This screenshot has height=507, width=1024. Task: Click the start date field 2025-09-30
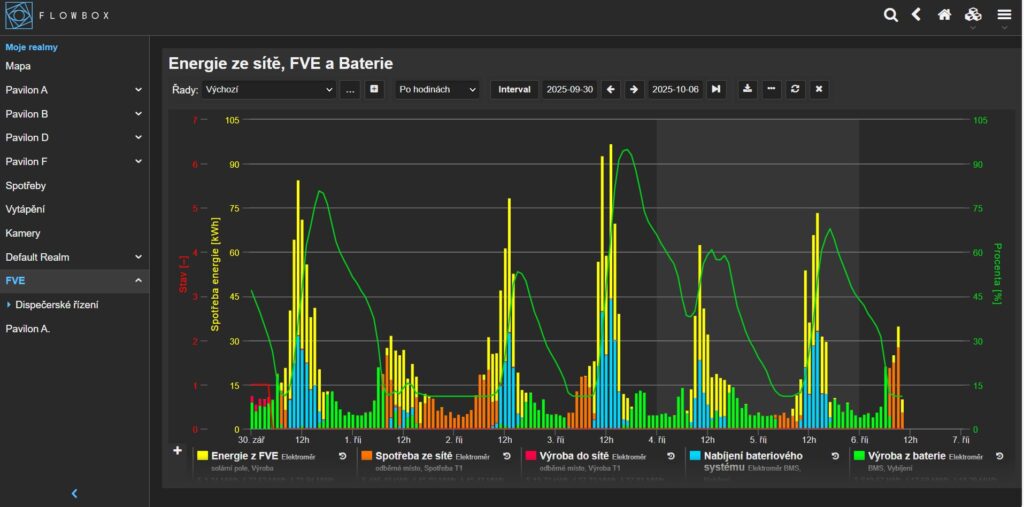pos(569,89)
